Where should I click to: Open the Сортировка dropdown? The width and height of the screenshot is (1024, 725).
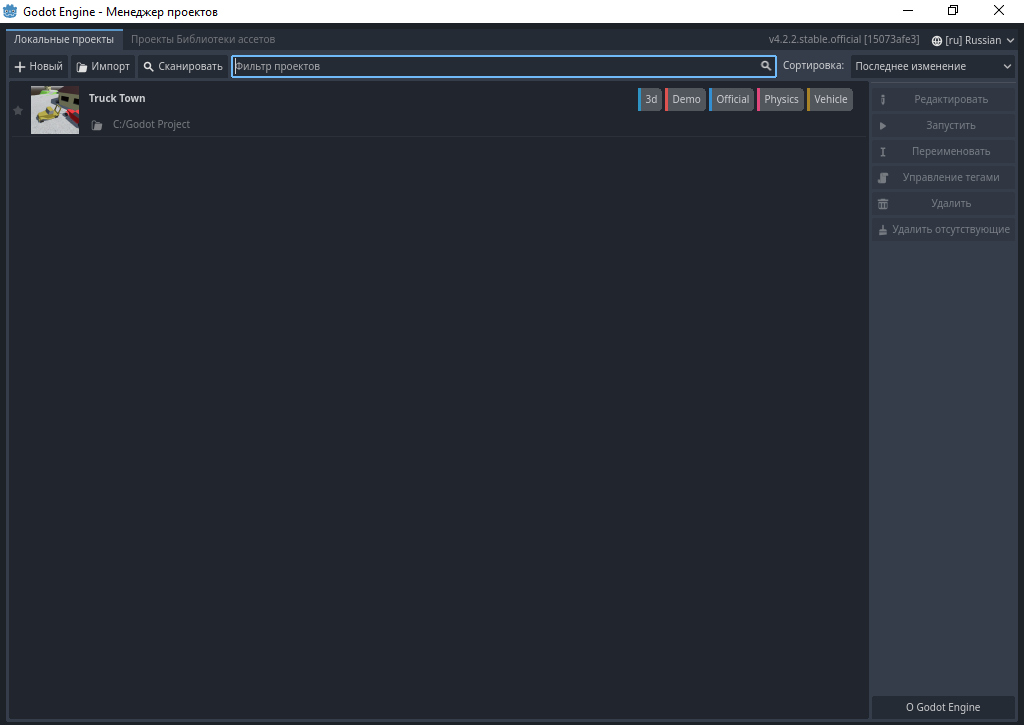point(933,66)
